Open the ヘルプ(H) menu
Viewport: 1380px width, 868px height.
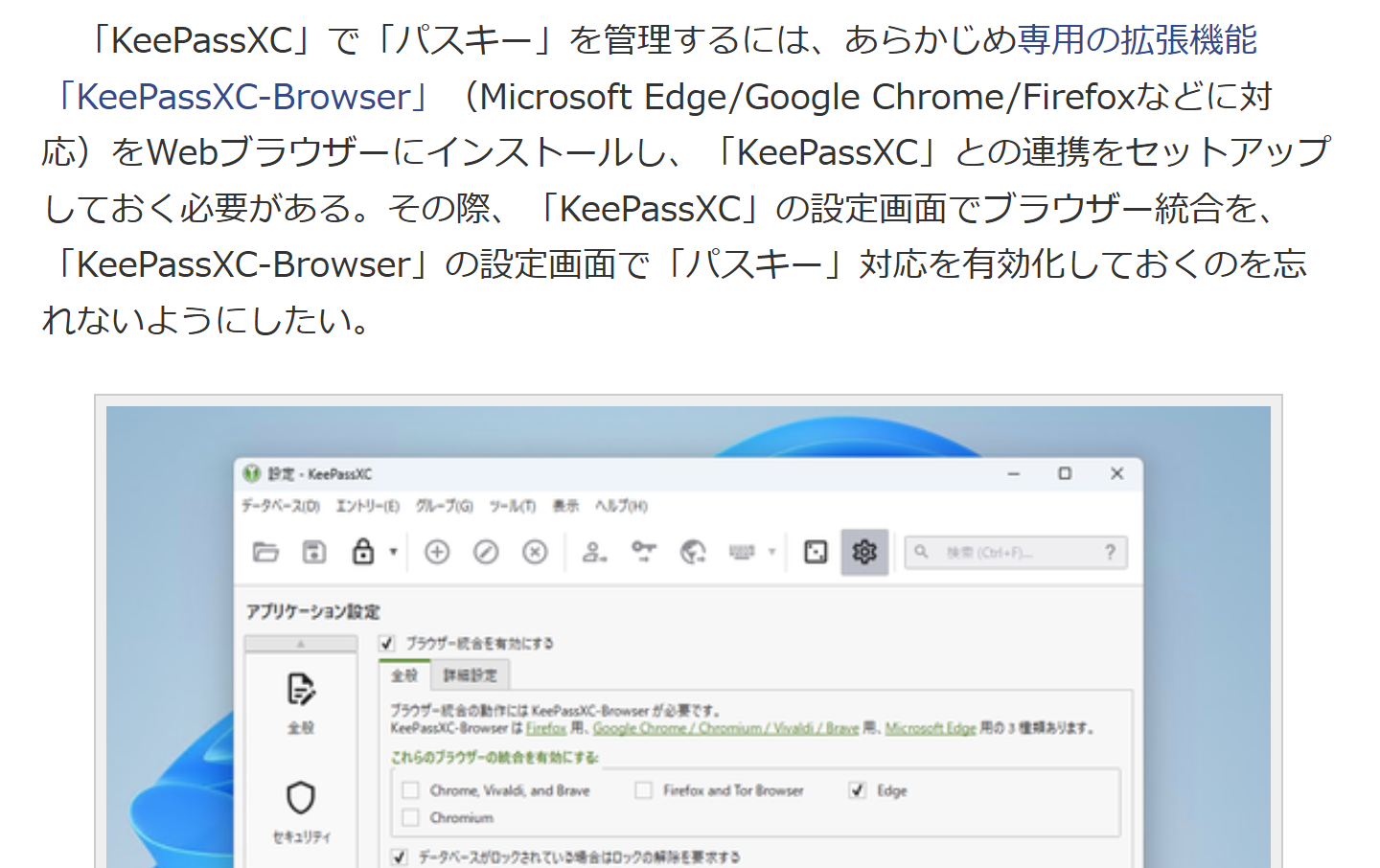tap(621, 506)
